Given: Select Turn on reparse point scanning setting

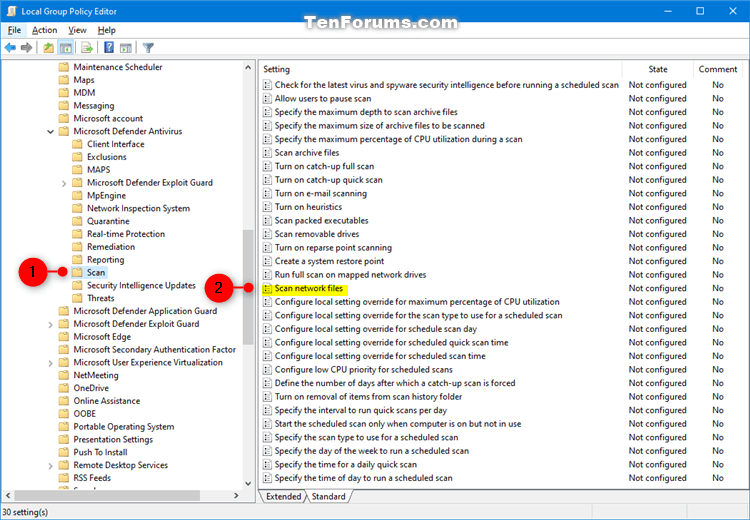Looking at the screenshot, I should point(333,248).
